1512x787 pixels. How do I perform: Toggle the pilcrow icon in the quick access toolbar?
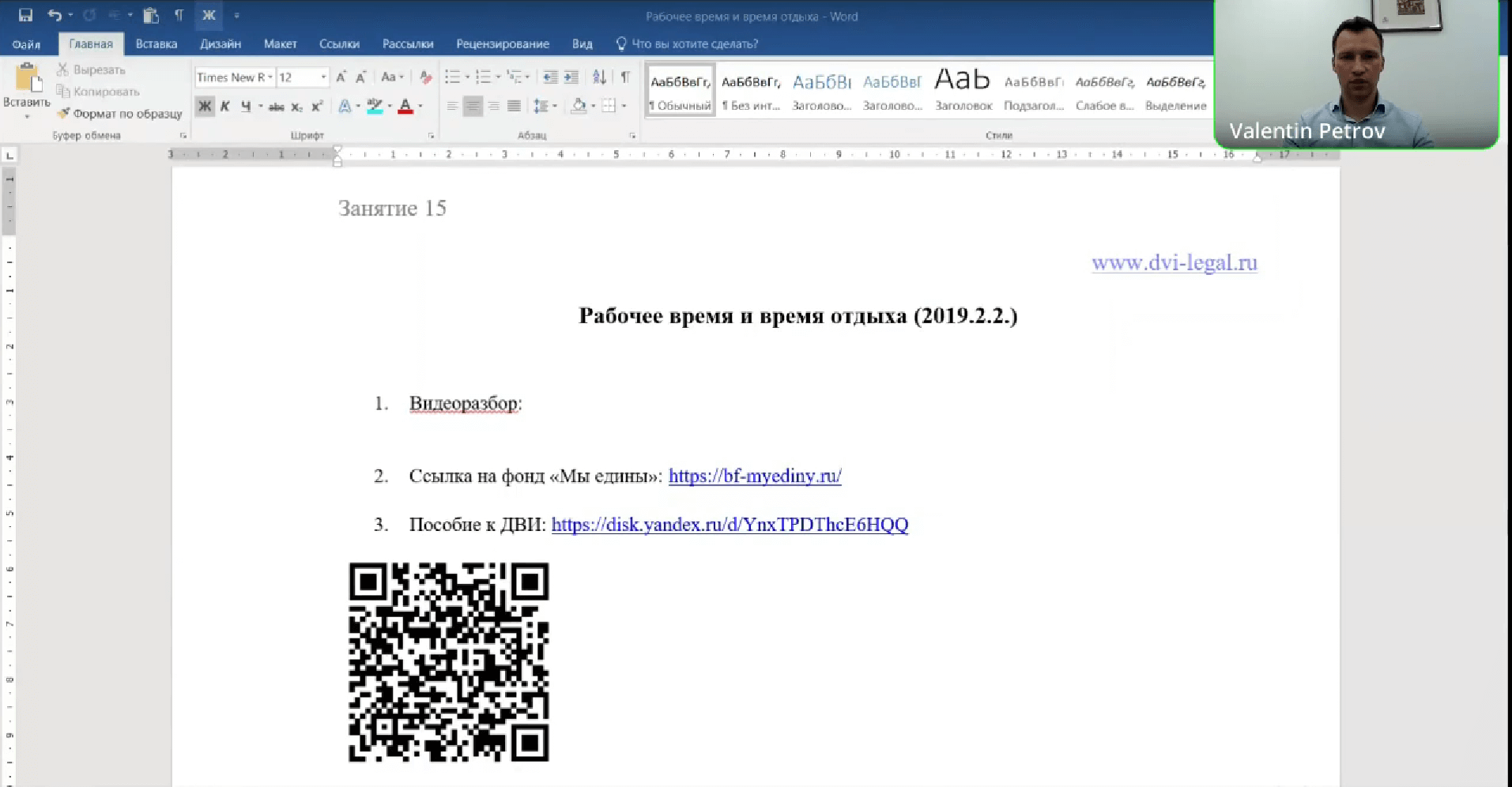tap(179, 15)
